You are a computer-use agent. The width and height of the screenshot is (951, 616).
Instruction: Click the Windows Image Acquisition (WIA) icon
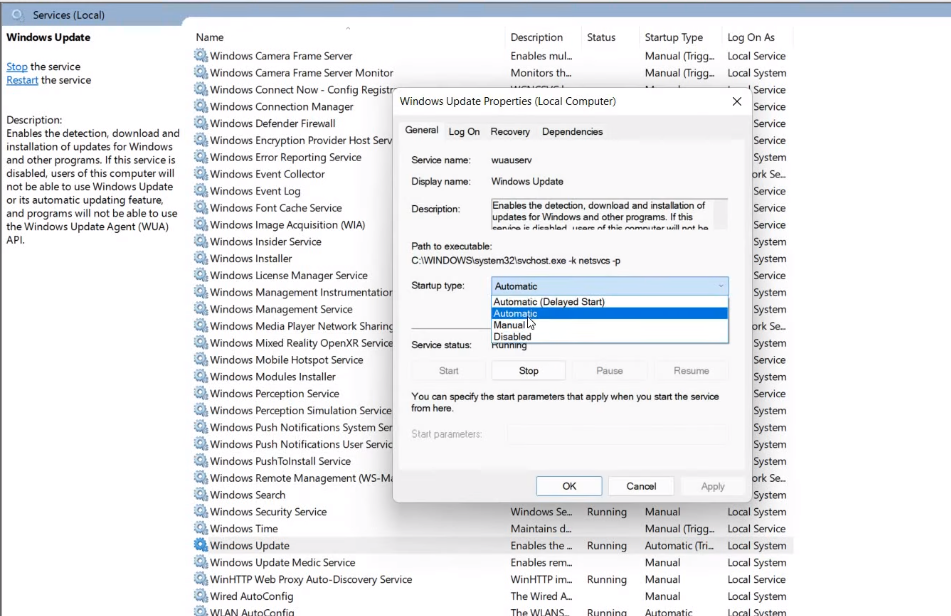coord(200,224)
